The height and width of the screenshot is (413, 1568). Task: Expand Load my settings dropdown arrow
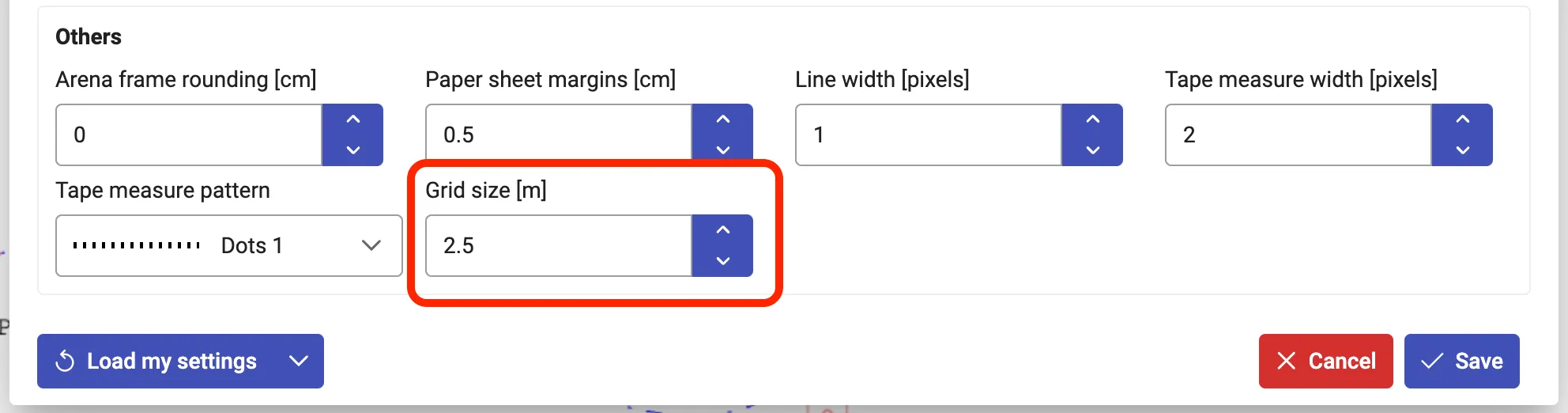coord(299,361)
